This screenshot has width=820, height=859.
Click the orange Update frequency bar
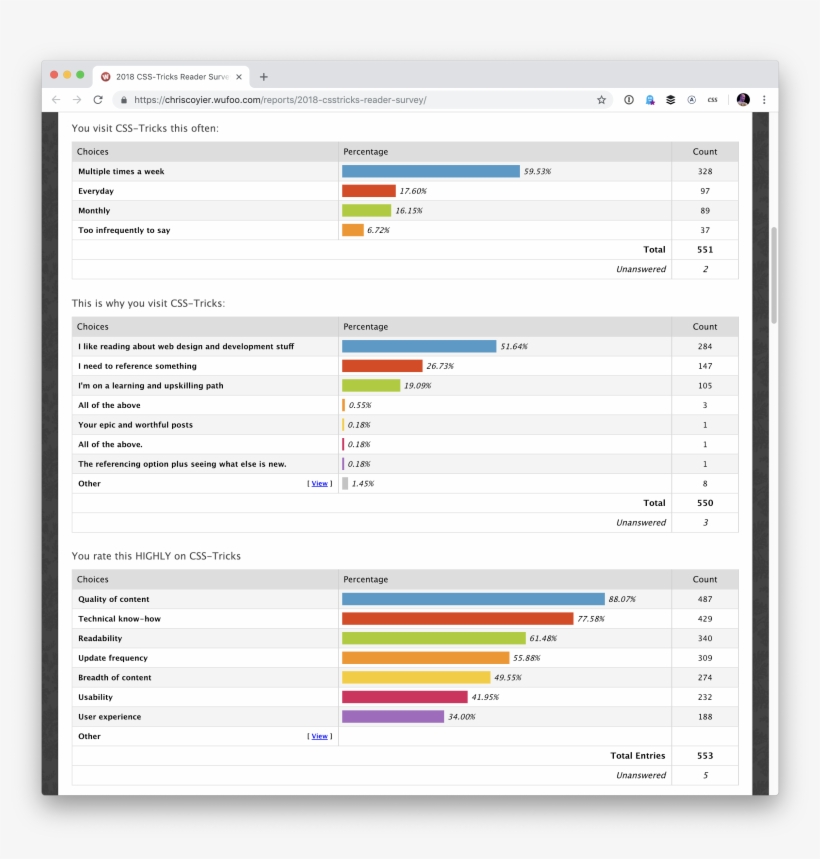(426, 657)
